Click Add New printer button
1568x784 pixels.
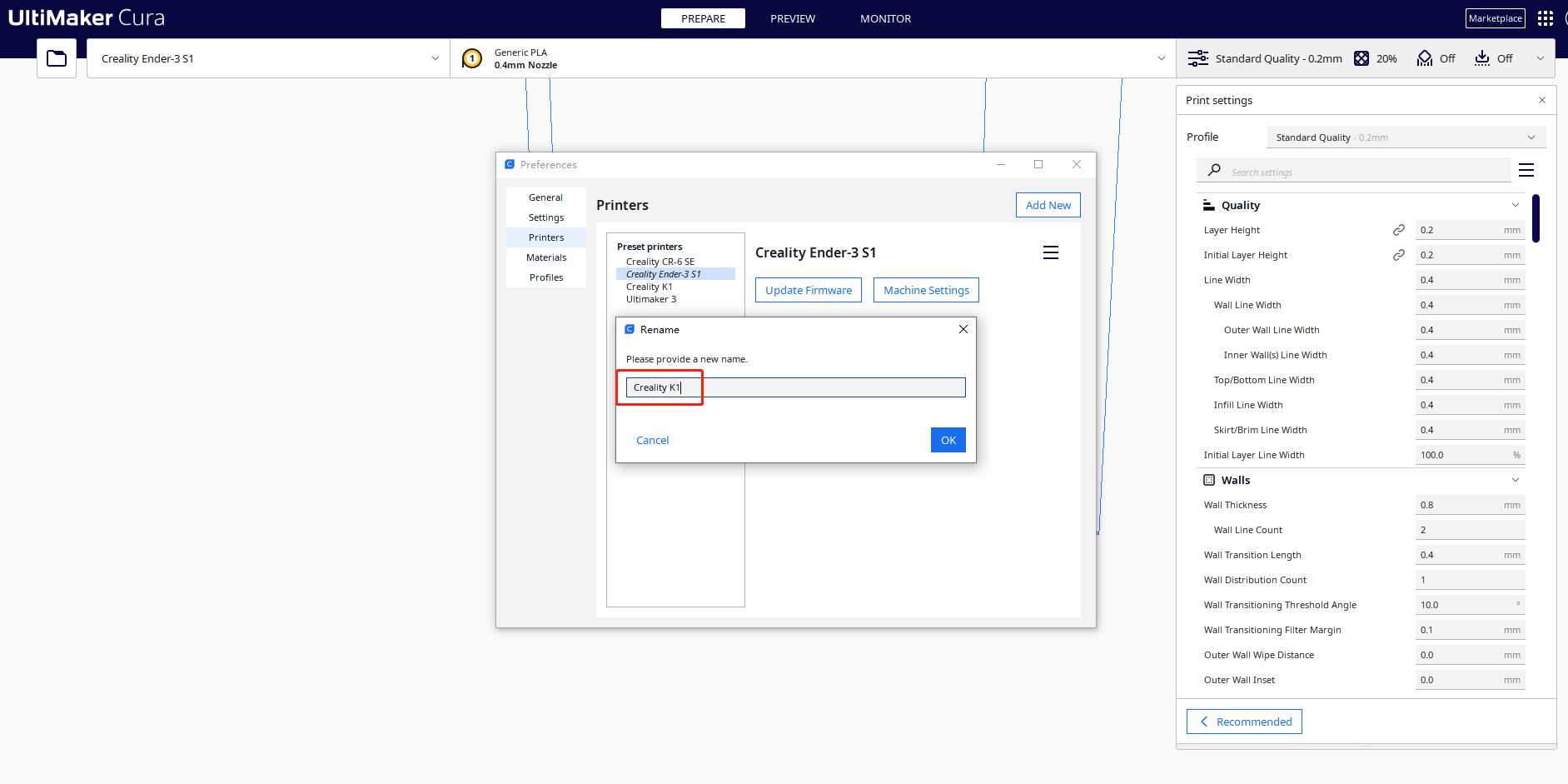pos(1048,205)
